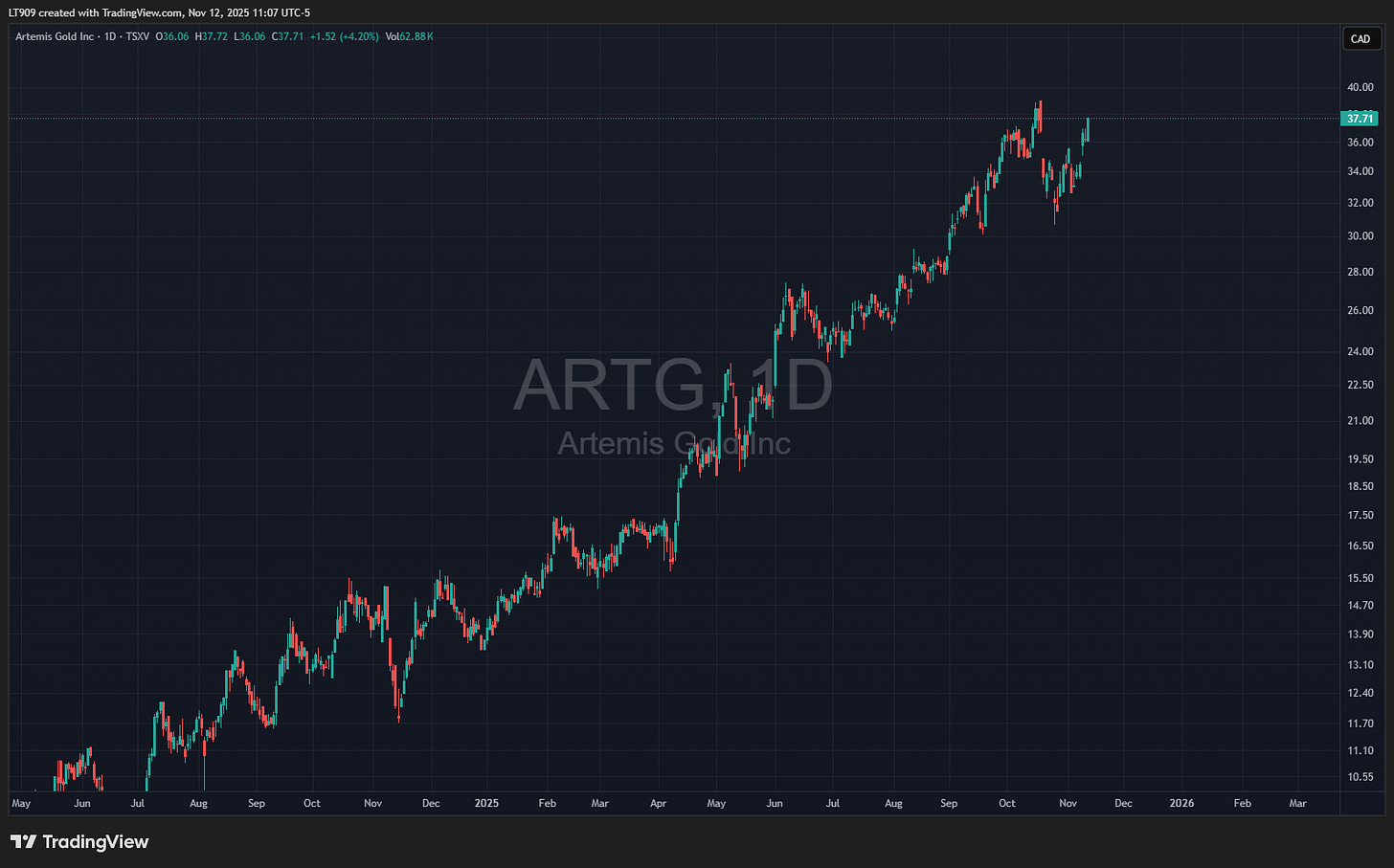
Task: Click the 28.00 price axis label
Action: pos(1360,273)
